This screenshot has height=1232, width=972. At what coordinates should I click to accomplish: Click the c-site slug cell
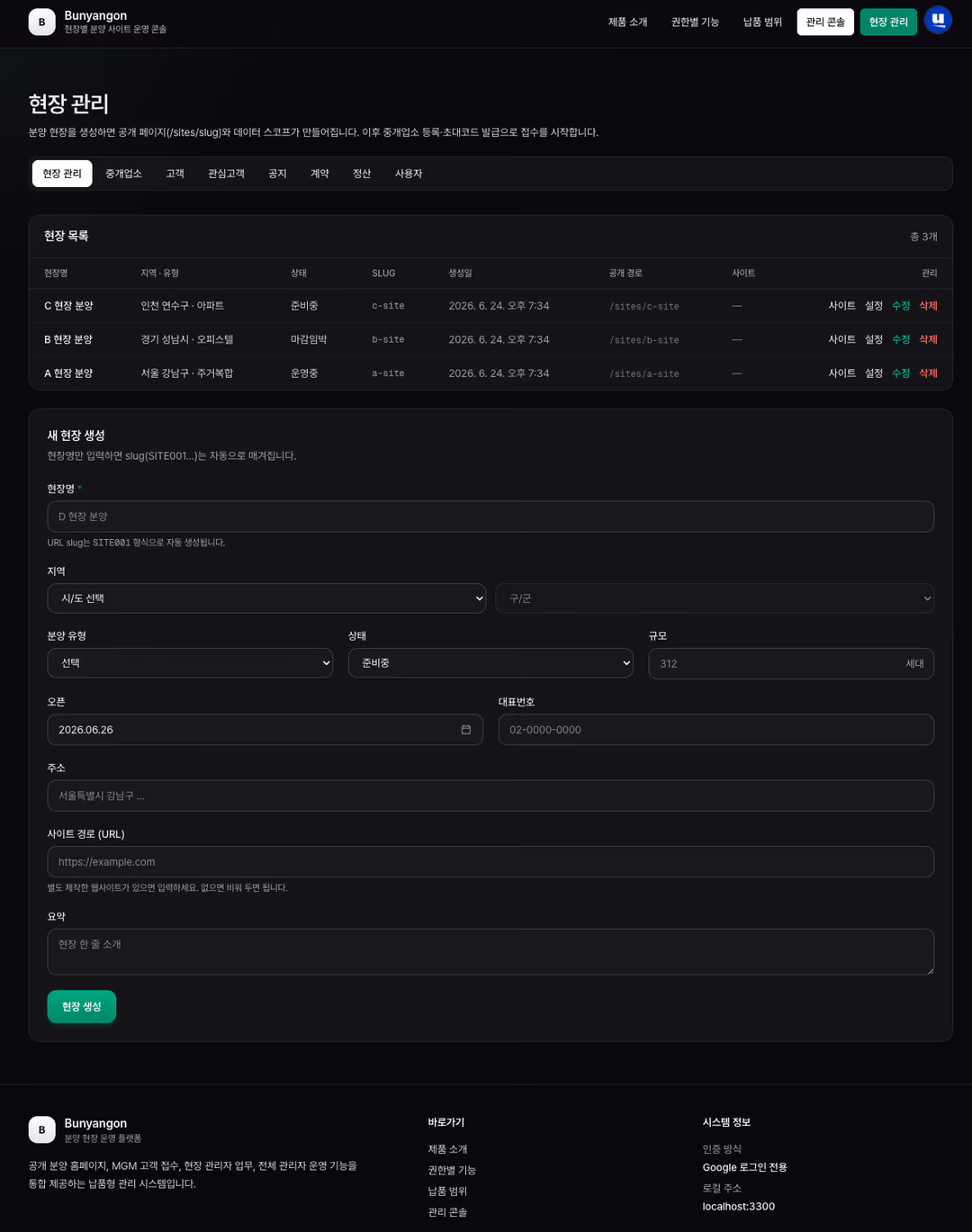point(388,306)
